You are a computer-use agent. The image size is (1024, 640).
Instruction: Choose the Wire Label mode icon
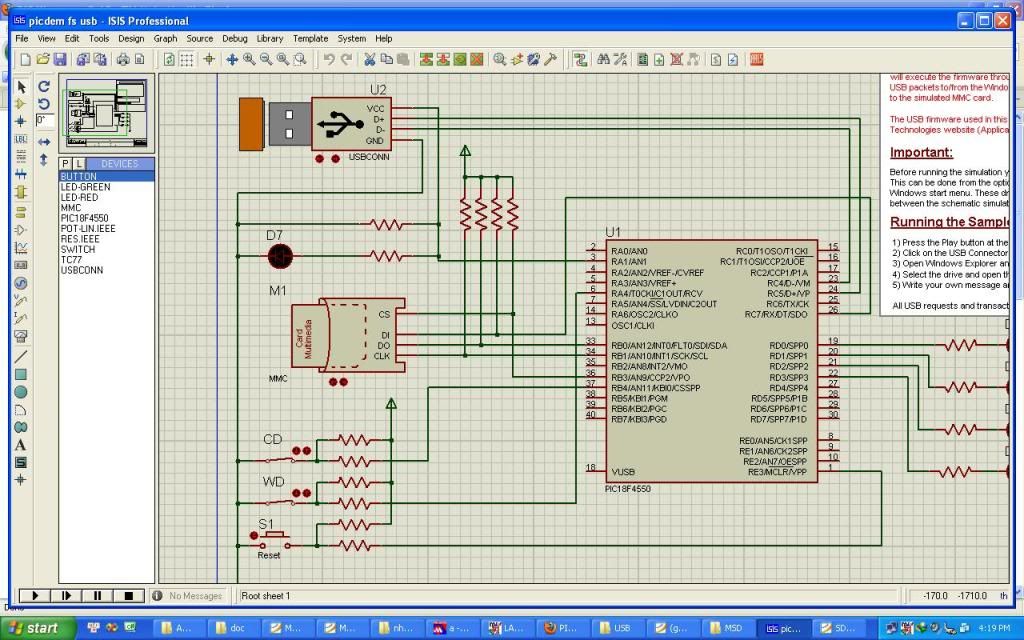21,139
